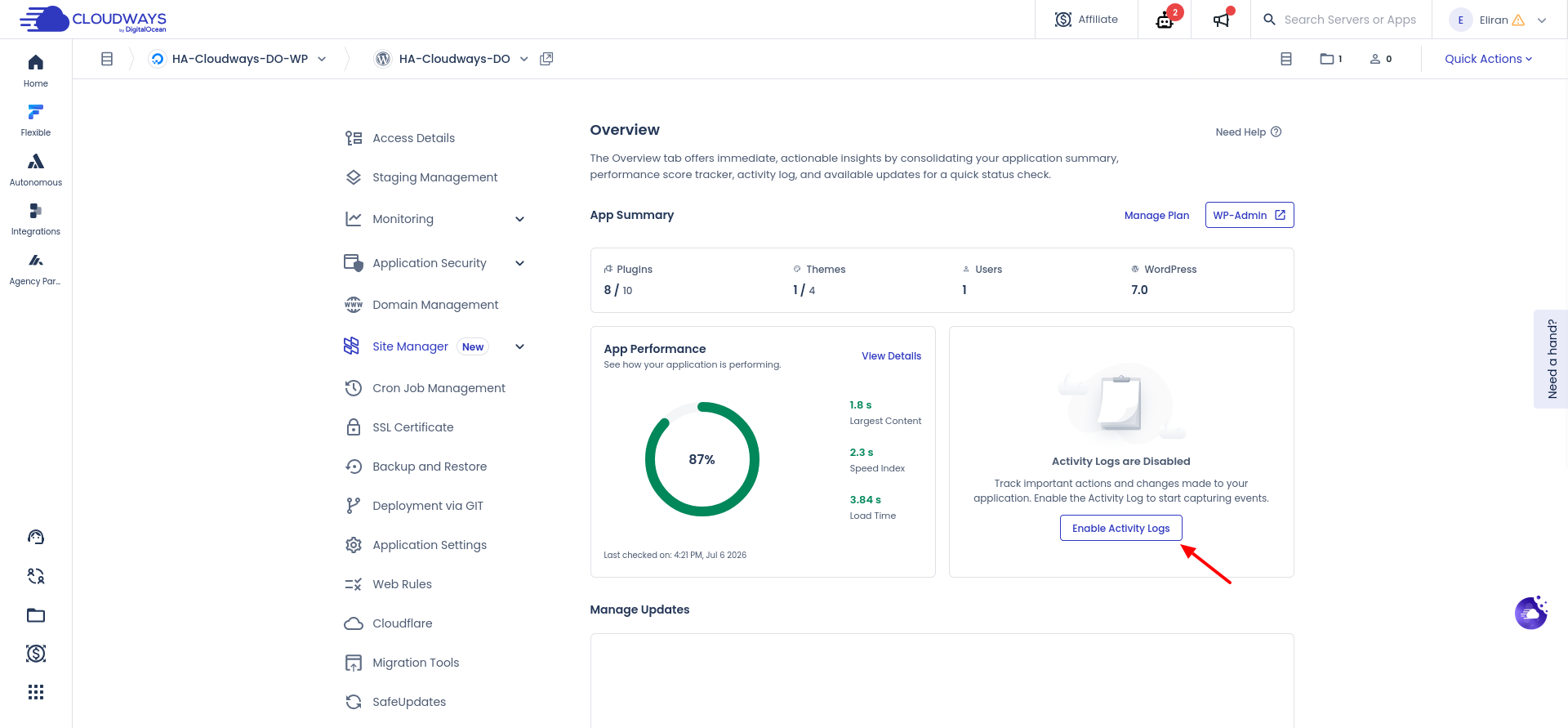The height and width of the screenshot is (728, 1568).
Task: Open the bot notifications icon with badge
Action: point(1165,20)
